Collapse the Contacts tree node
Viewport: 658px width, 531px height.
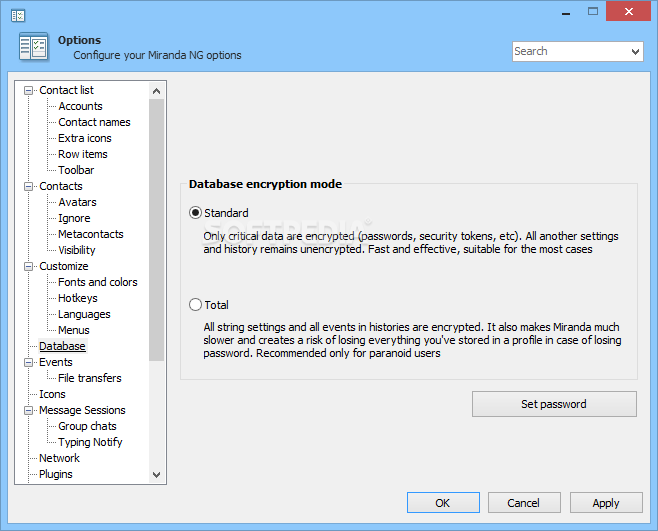point(28,186)
